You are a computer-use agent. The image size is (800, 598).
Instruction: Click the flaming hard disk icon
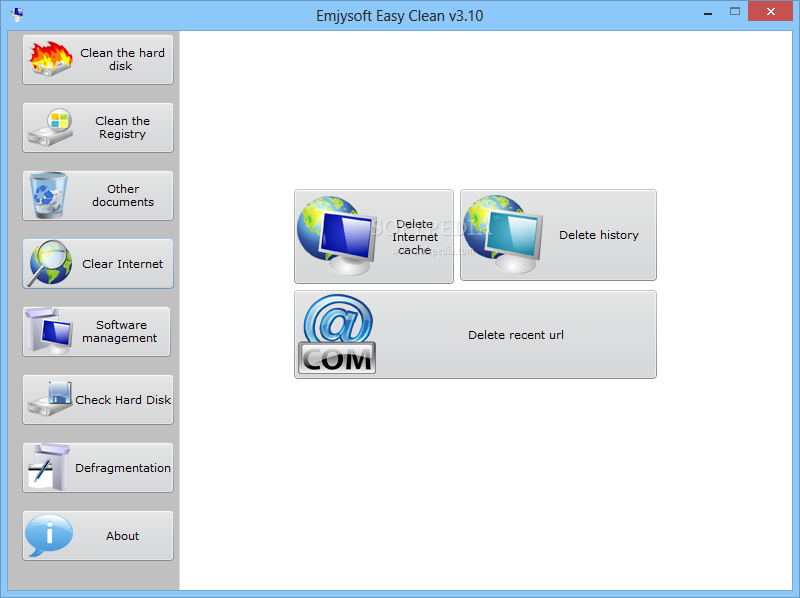pos(51,59)
